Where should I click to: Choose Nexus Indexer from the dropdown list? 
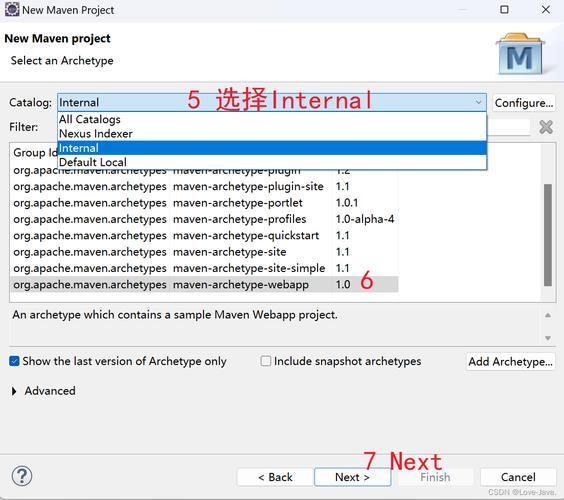[x=272, y=134]
